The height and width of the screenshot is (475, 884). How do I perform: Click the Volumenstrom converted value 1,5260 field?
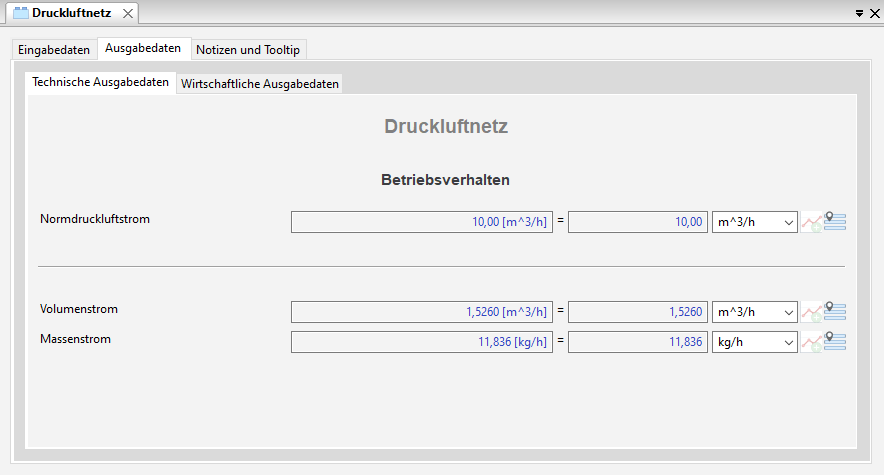click(638, 312)
